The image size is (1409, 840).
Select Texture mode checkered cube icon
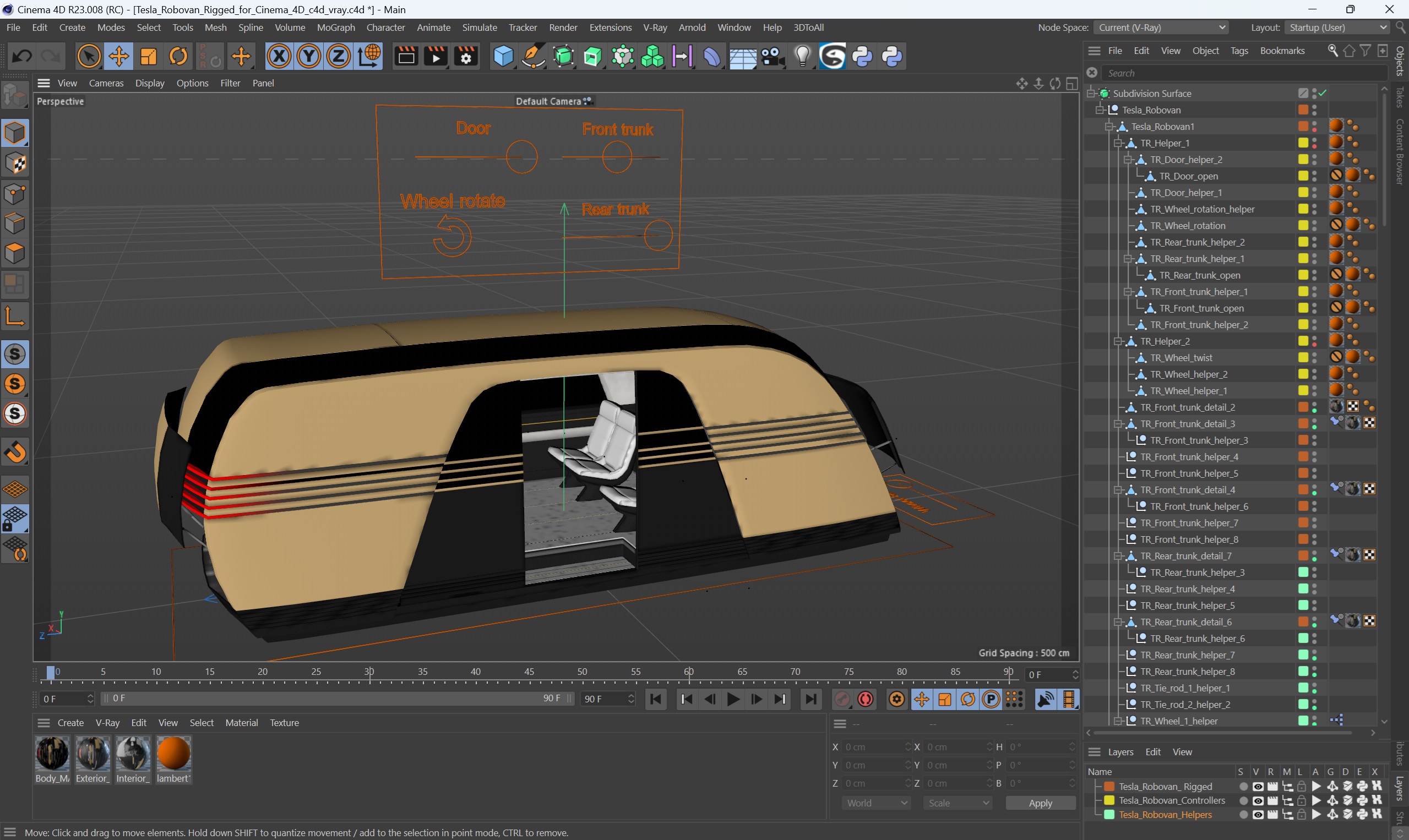coord(15,163)
